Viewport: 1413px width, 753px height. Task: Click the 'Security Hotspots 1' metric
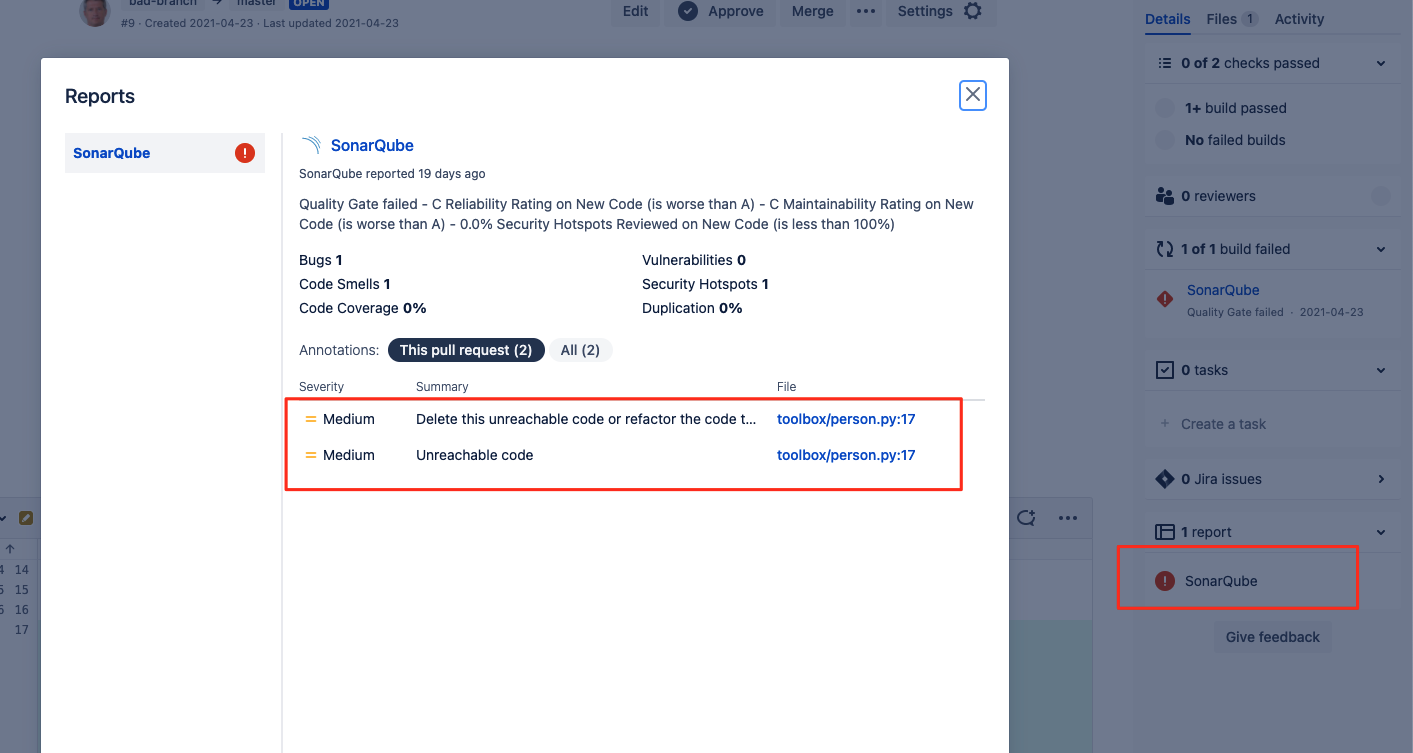pyautogui.click(x=705, y=284)
